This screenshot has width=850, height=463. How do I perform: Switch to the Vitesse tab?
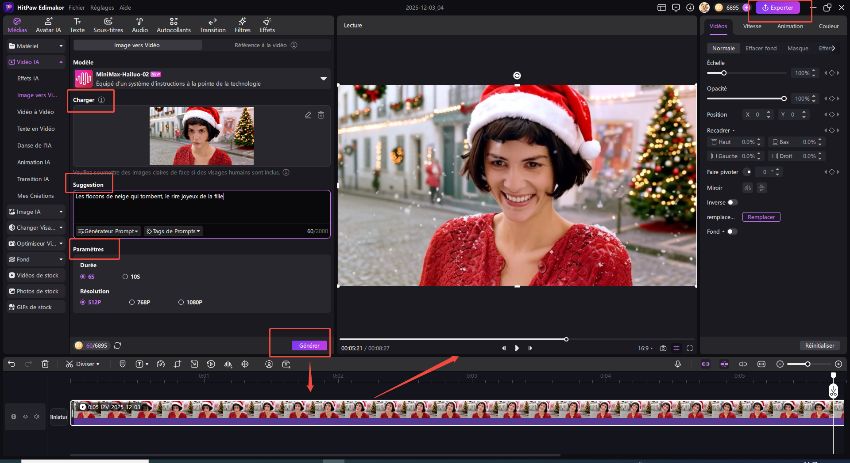click(x=752, y=26)
